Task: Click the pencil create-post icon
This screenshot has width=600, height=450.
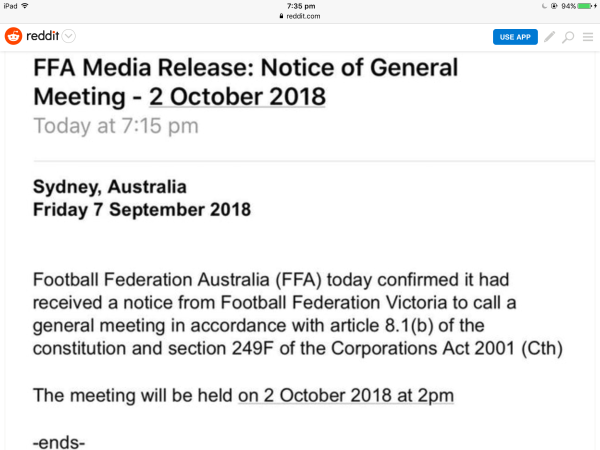Action: [549, 37]
